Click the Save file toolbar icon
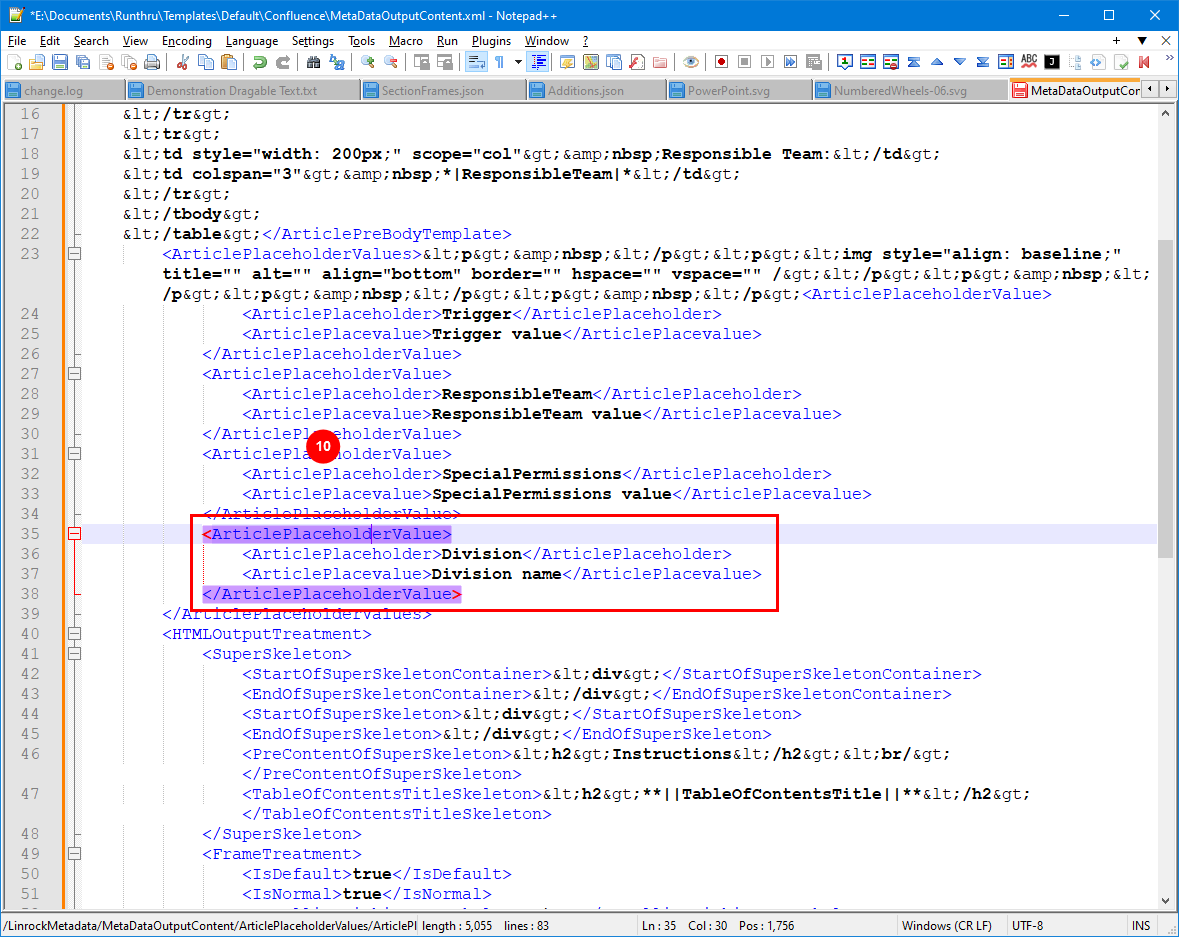This screenshot has height=937, width=1179. pyautogui.click(x=60, y=62)
